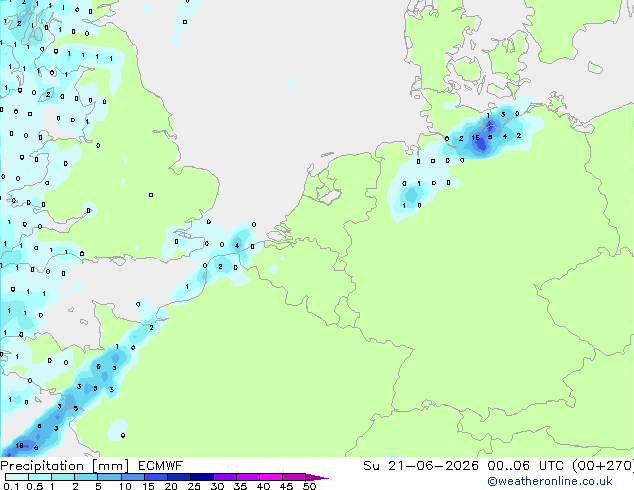Image resolution: width=634 pixels, height=490 pixels.
Task: Click the '(00+270)' forecast offset text
Action: (603, 466)
